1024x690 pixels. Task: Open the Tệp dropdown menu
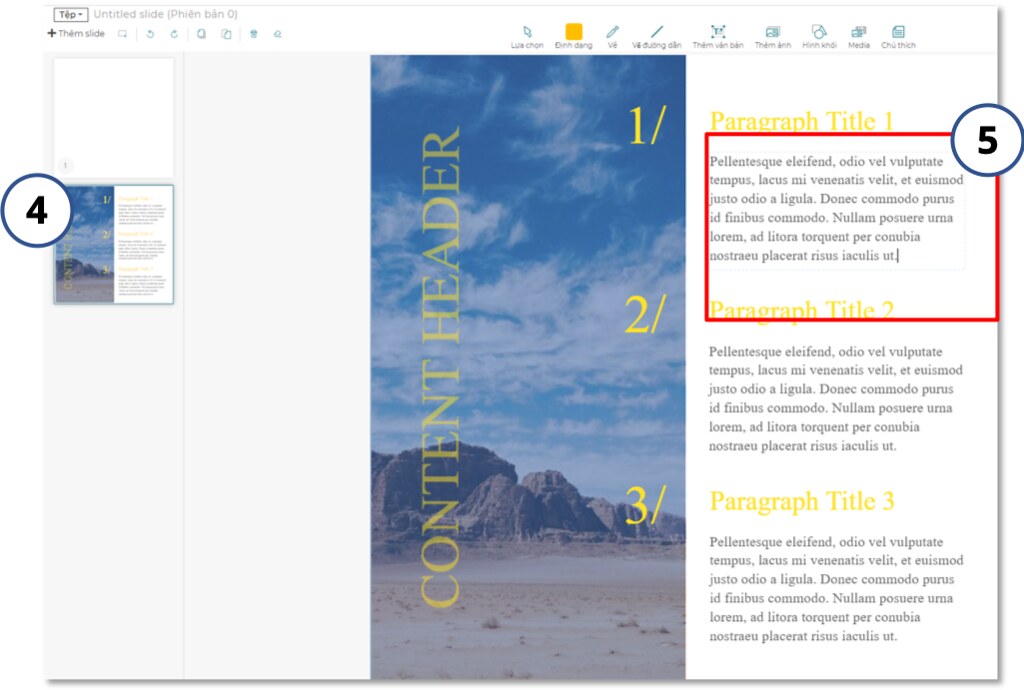point(71,15)
